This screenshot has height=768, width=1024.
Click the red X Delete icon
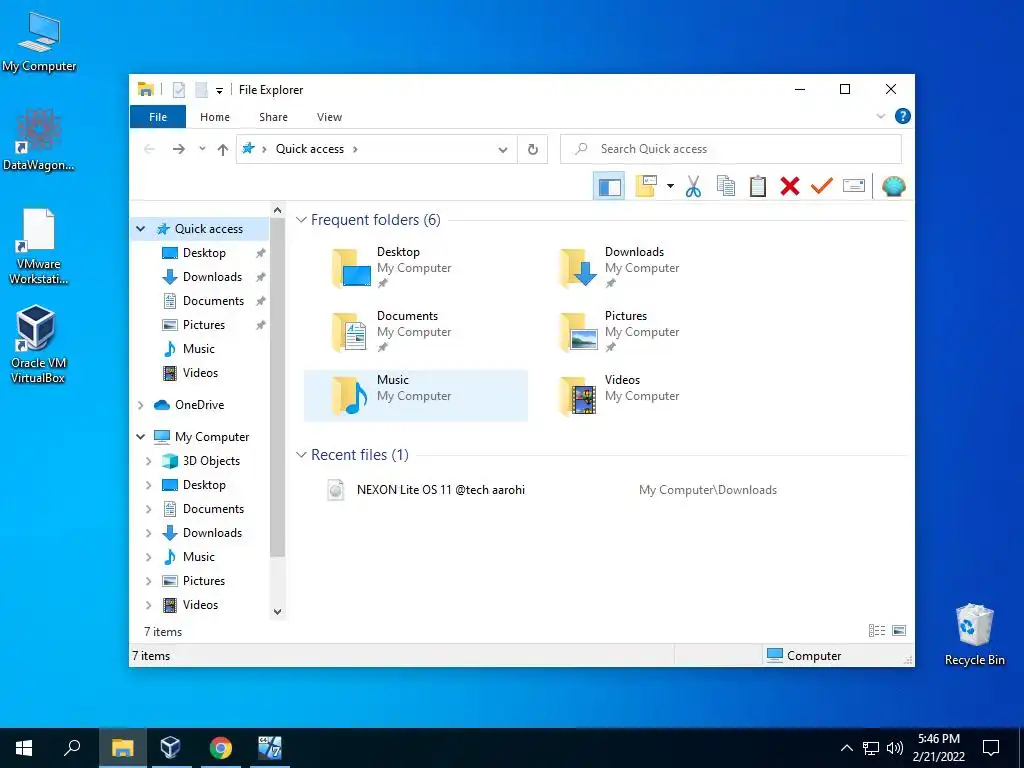(x=790, y=186)
